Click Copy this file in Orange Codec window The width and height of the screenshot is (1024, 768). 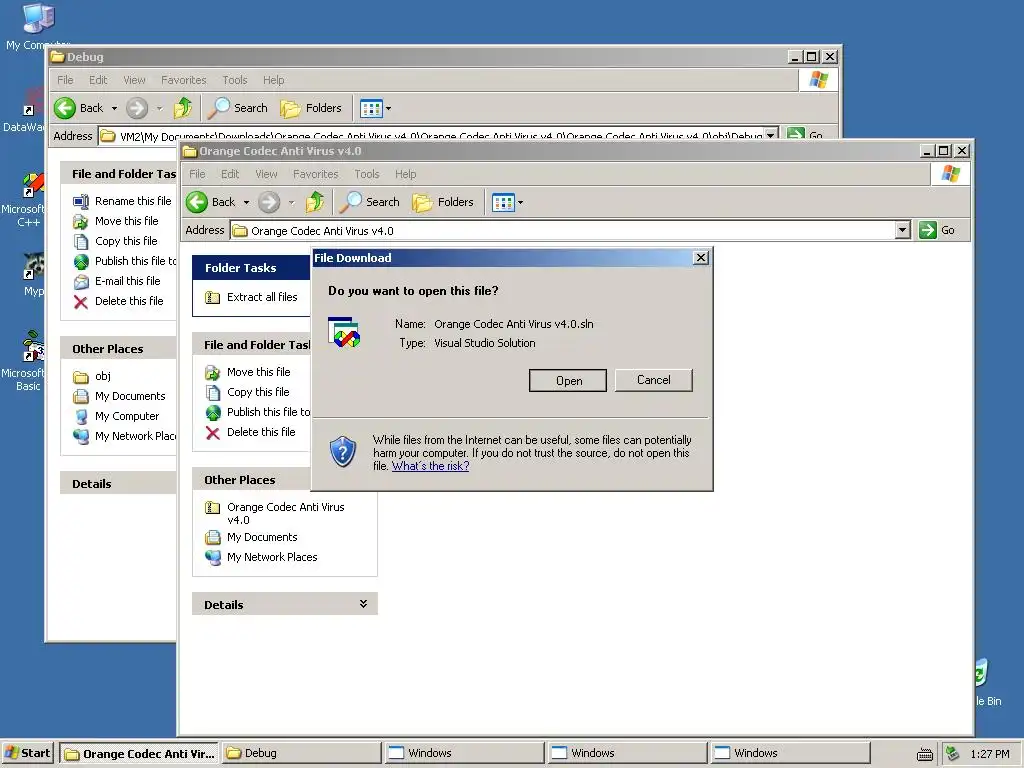coord(248,392)
